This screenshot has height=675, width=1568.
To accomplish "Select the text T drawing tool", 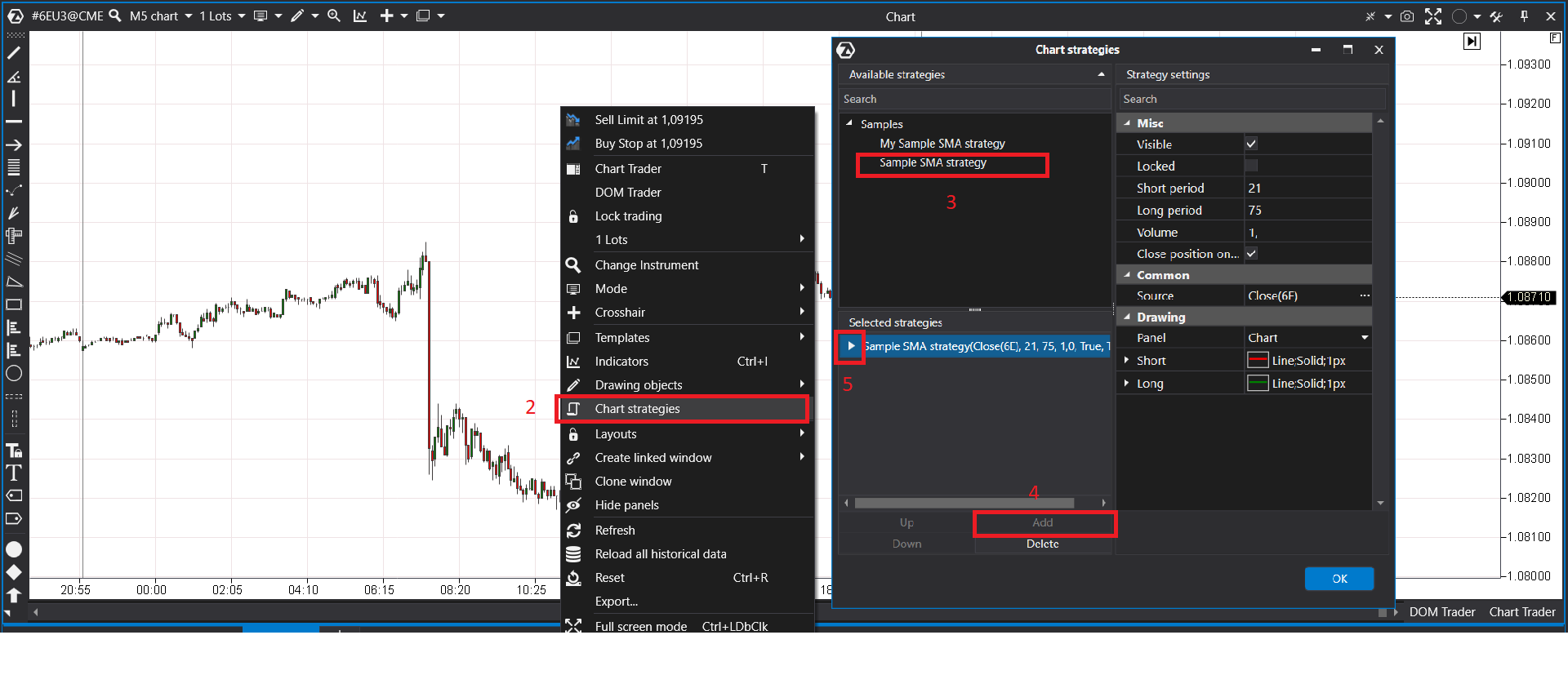I will tap(14, 473).
